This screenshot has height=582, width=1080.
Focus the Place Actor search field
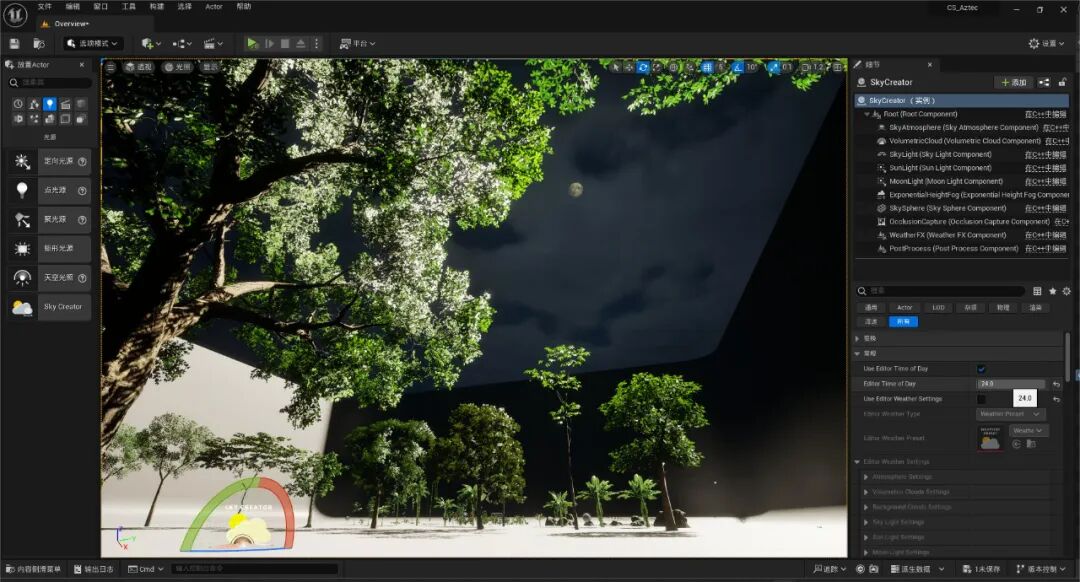[x=50, y=83]
